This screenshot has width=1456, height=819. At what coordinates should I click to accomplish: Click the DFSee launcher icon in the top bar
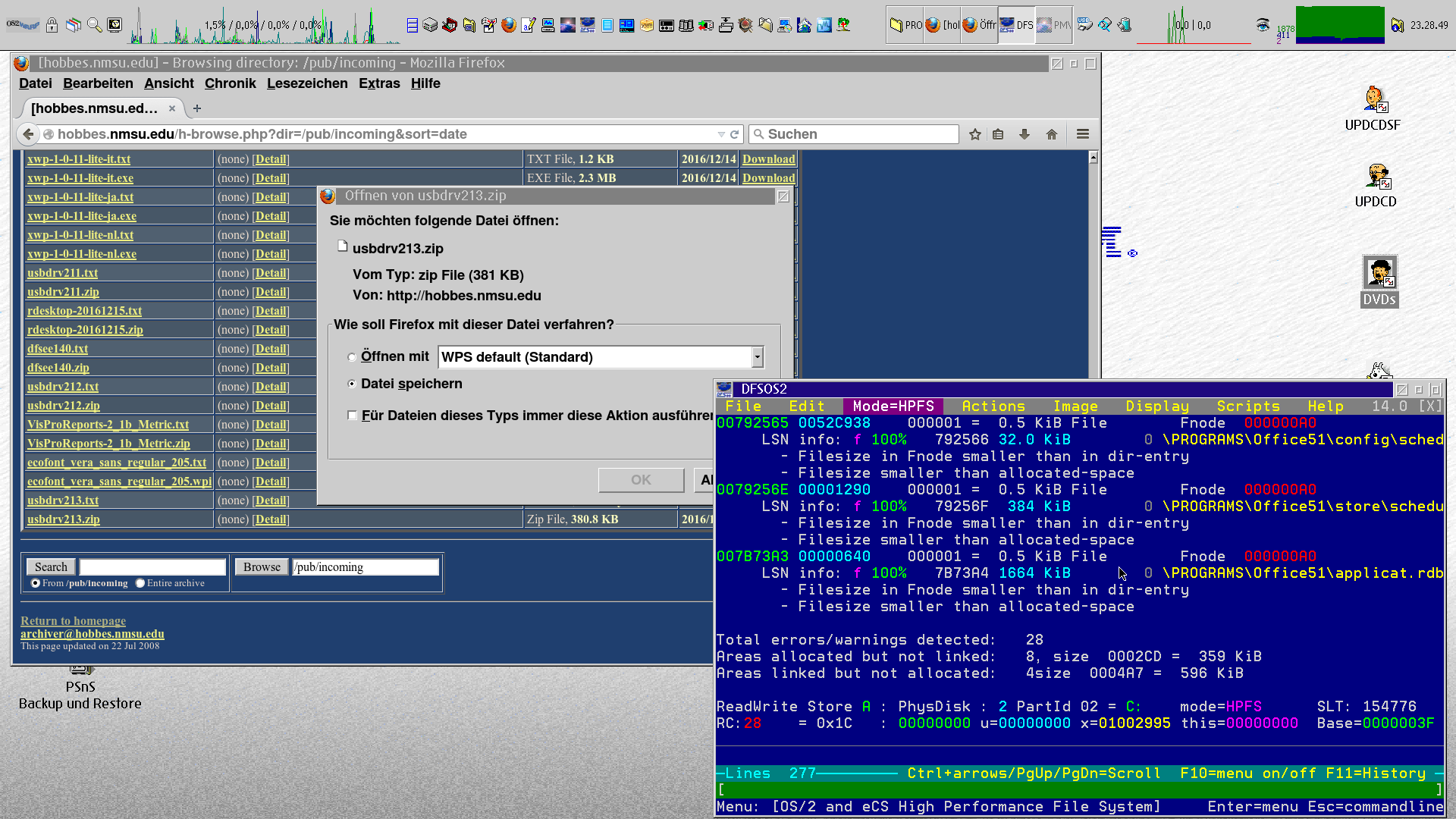click(x=588, y=25)
